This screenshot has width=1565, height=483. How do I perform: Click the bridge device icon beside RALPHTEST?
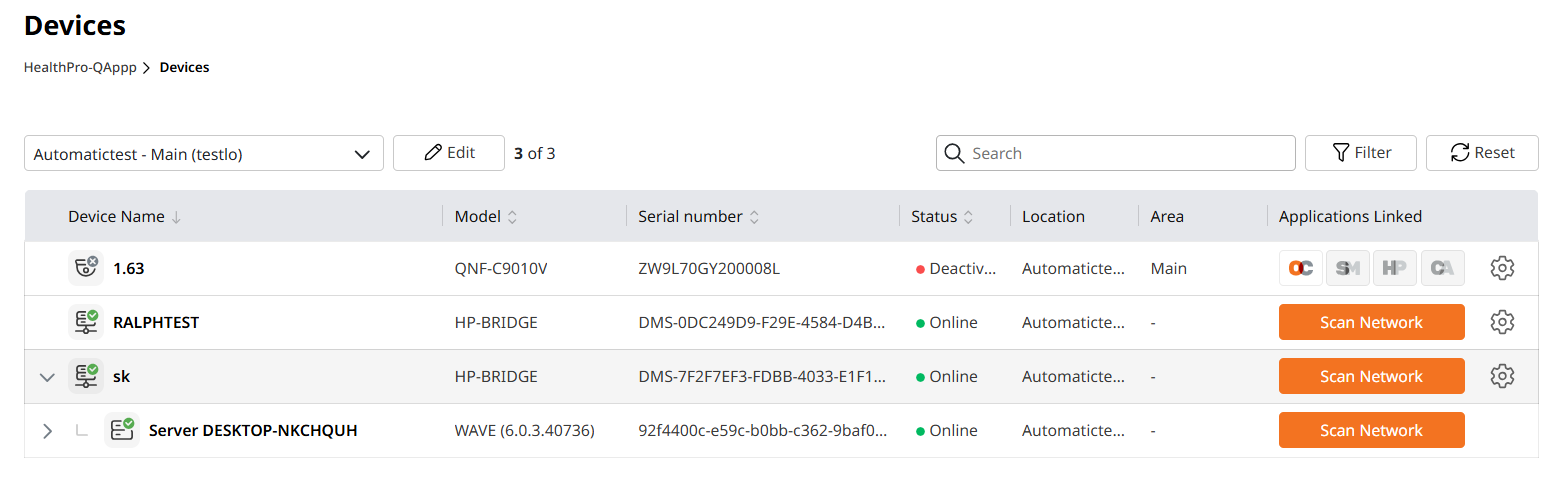click(85, 322)
